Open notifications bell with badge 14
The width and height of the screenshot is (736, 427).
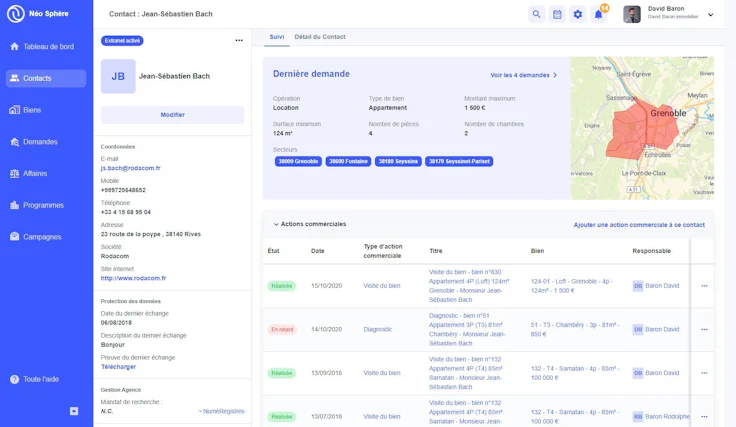(598, 14)
